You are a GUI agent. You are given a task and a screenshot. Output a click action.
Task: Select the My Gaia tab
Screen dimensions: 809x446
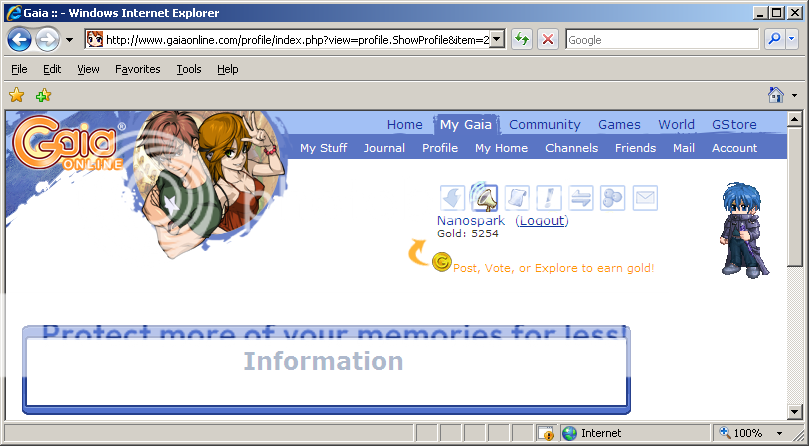point(465,125)
